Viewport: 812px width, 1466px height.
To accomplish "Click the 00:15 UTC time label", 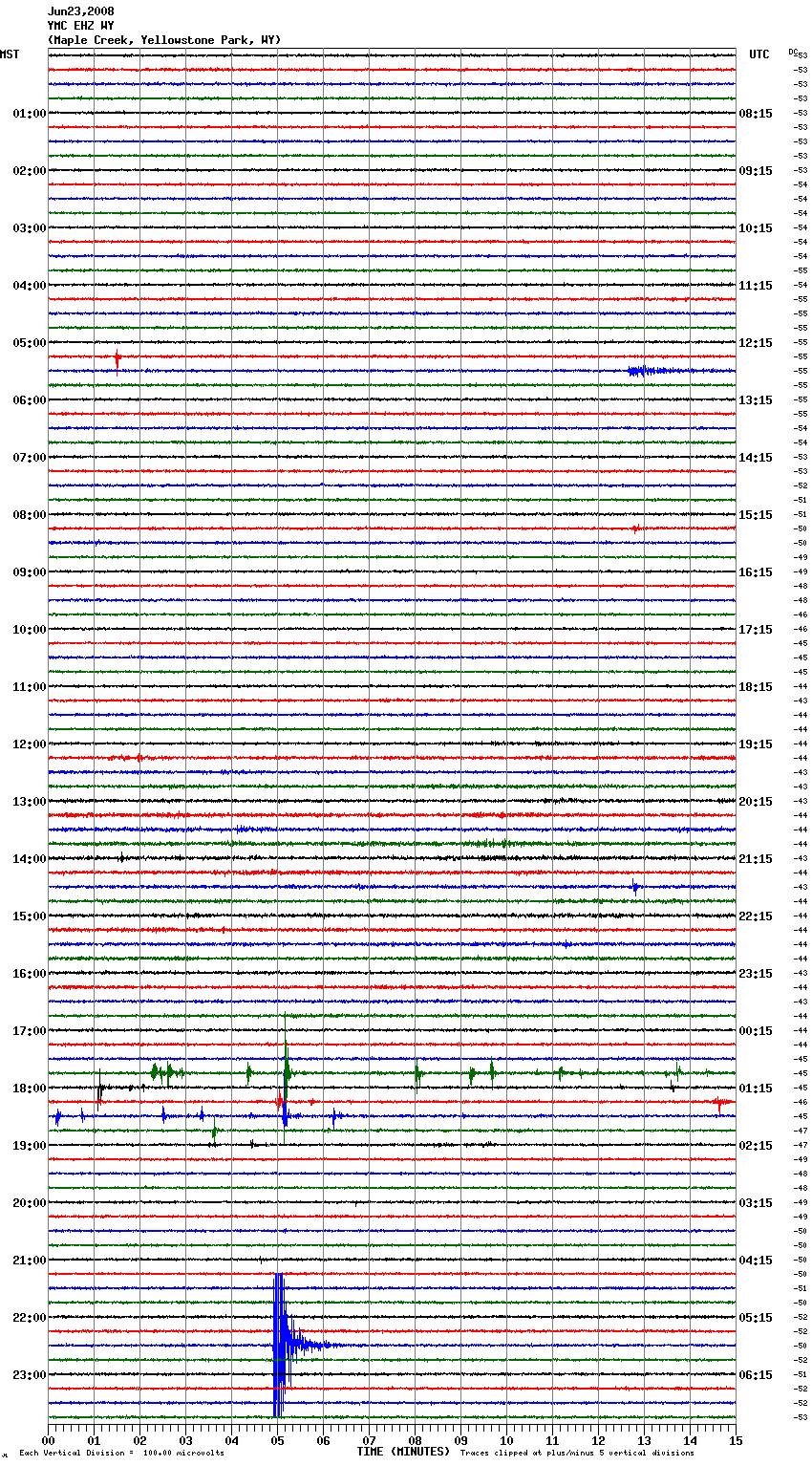I will coord(756,1031).
